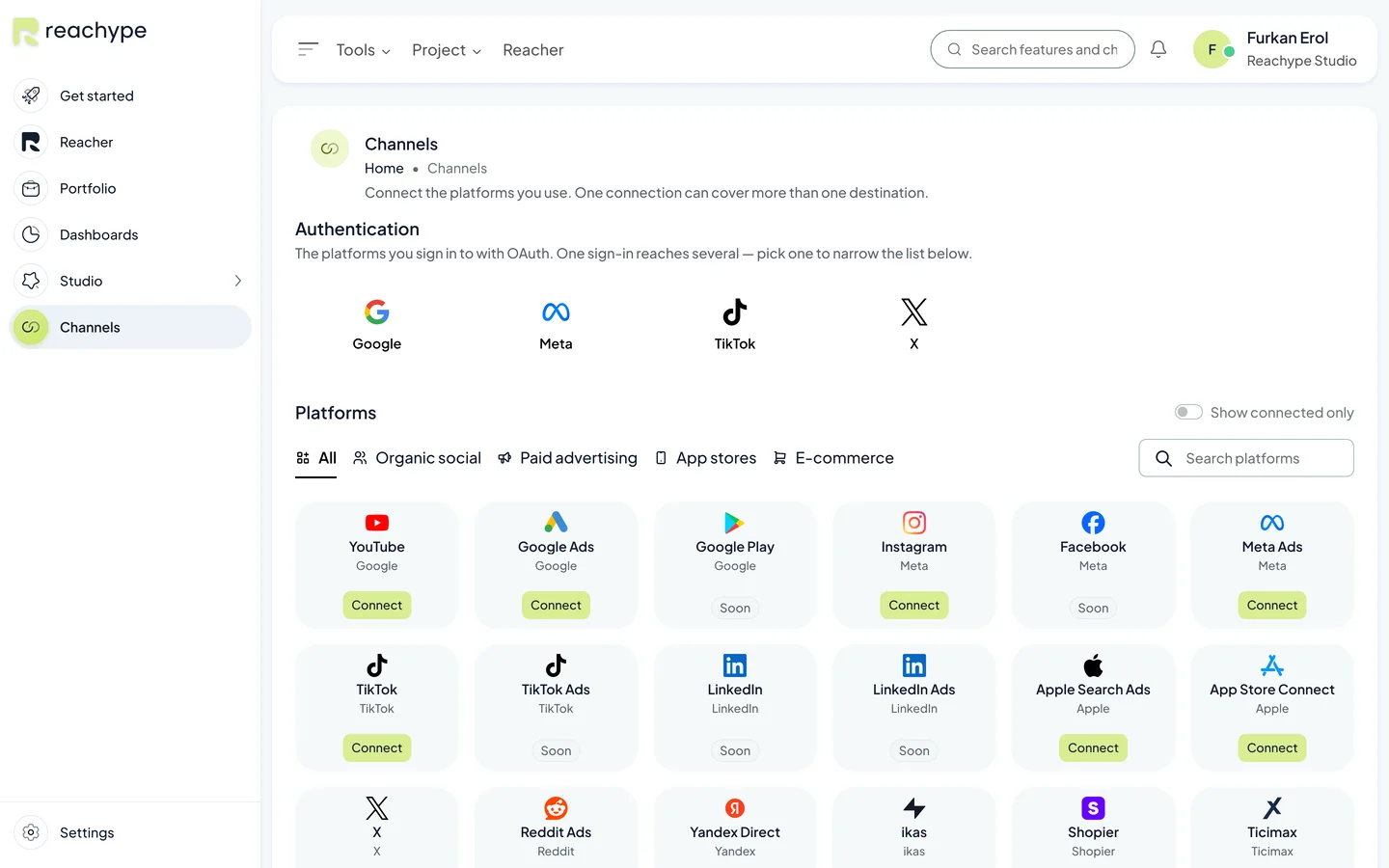Screen dimensions: 1389x868
Task: Filter by Paid advertising tab
Action: point(567,458)
